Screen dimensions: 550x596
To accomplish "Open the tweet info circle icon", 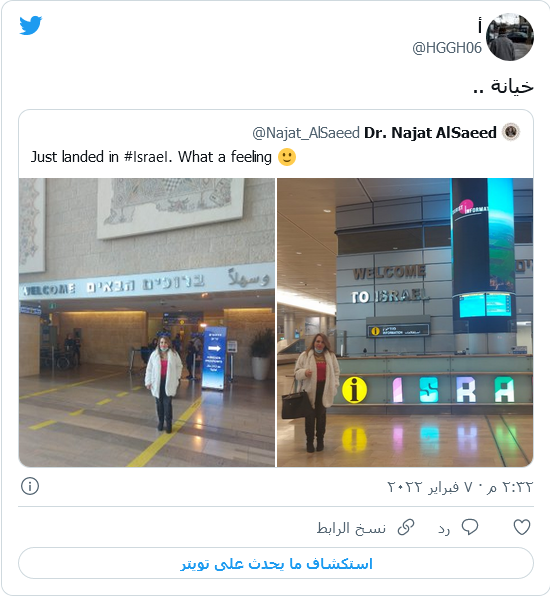I will coord(30,486).
